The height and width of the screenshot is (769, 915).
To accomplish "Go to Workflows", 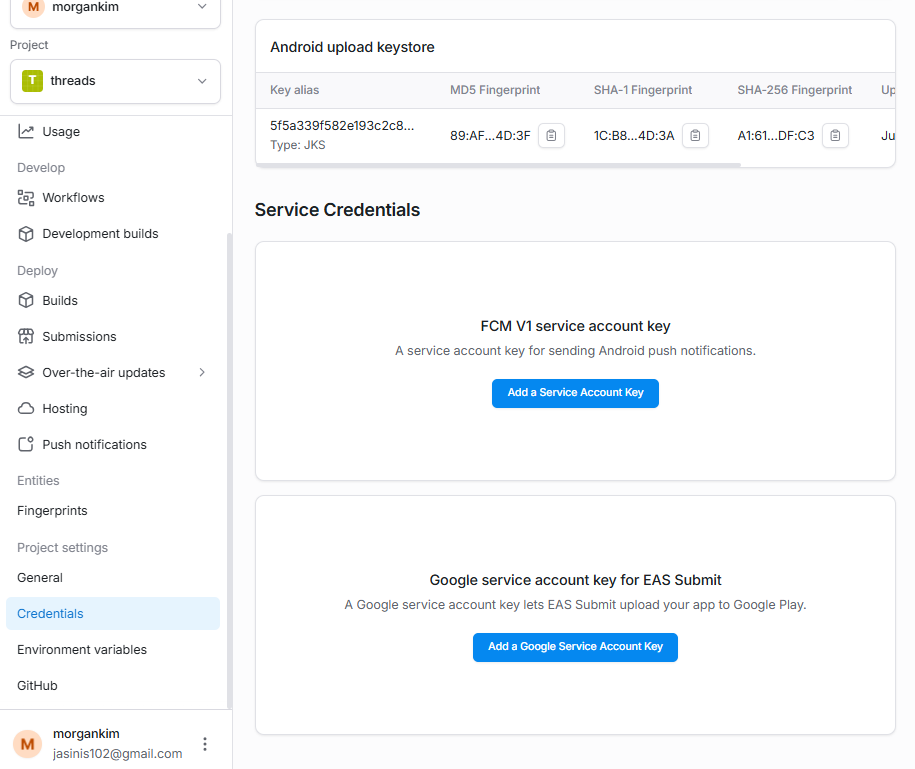I will (x=113, y=198).
